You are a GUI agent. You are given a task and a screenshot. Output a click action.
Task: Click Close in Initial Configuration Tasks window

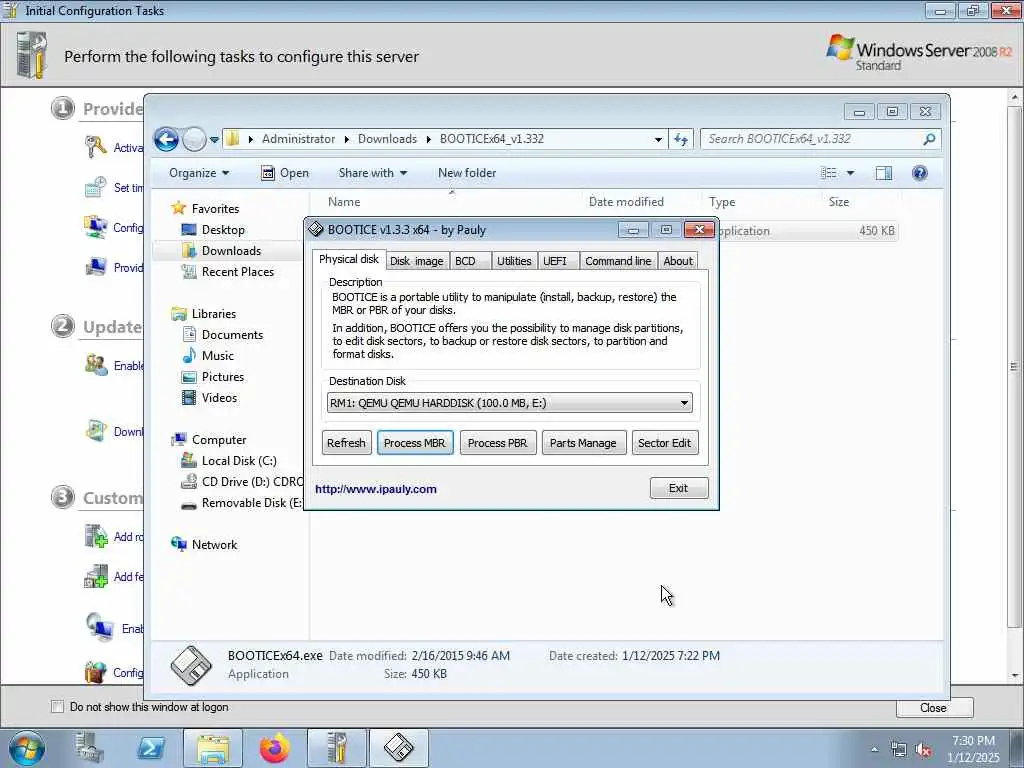[x=934, y=708]
